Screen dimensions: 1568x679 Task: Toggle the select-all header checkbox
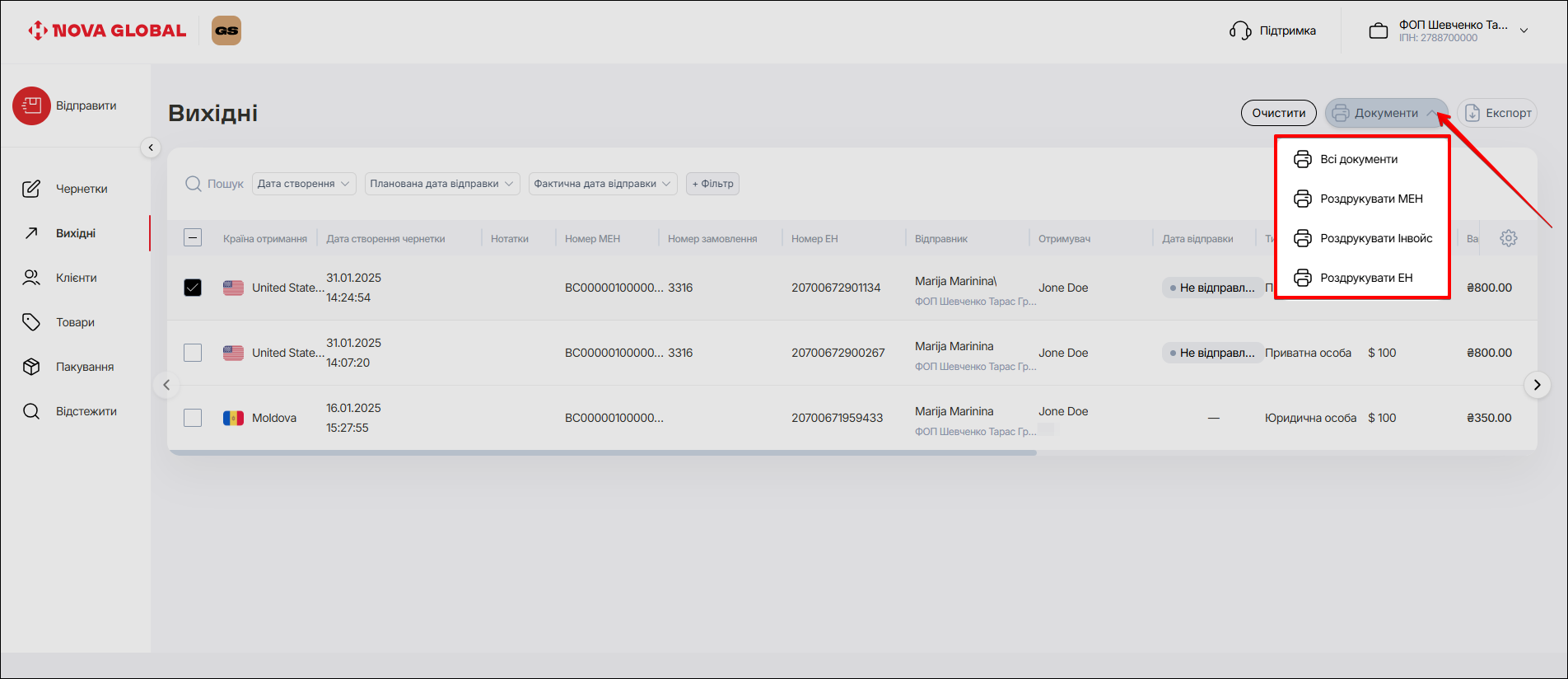click(193, 238)
